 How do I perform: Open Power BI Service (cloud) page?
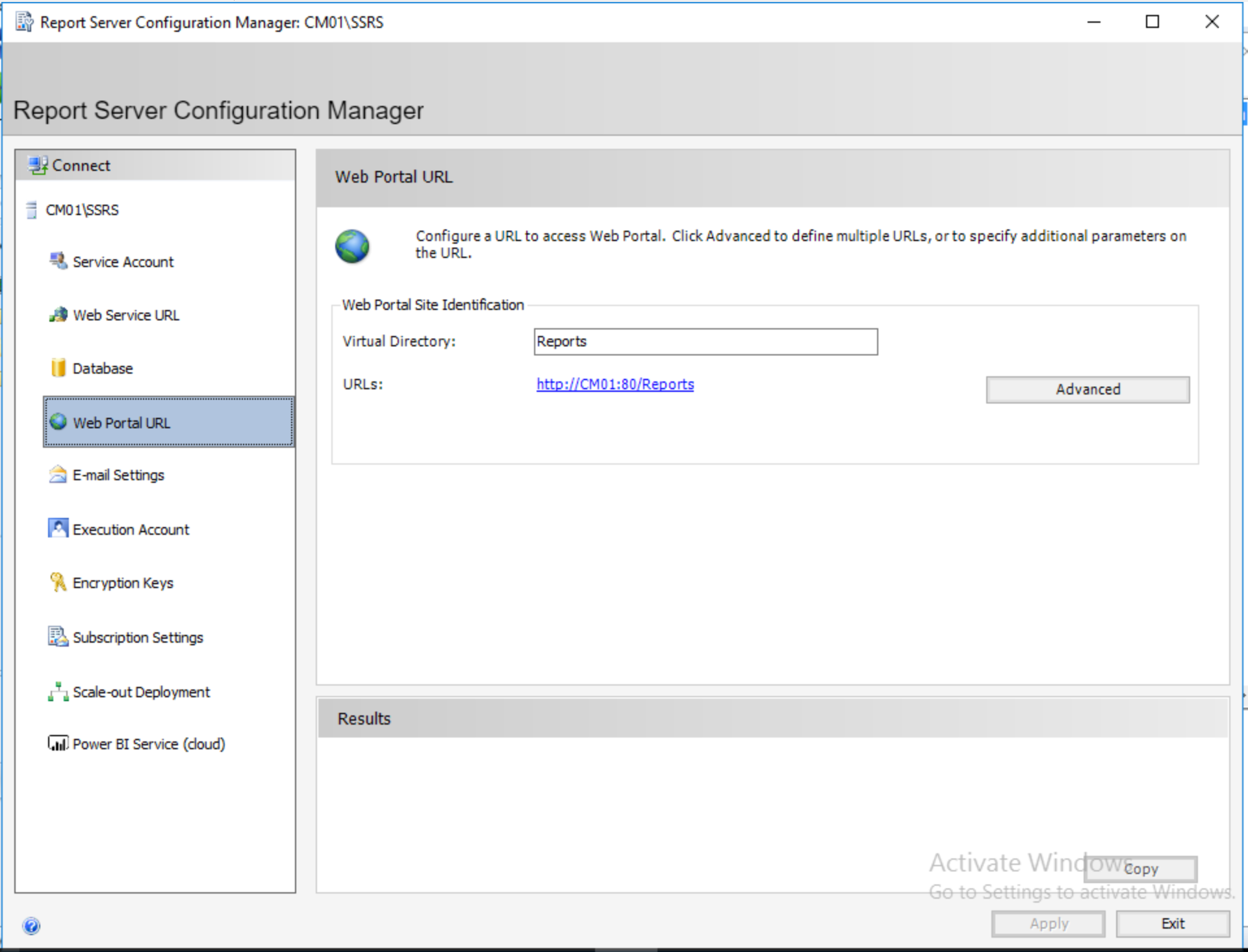[149, 744]
